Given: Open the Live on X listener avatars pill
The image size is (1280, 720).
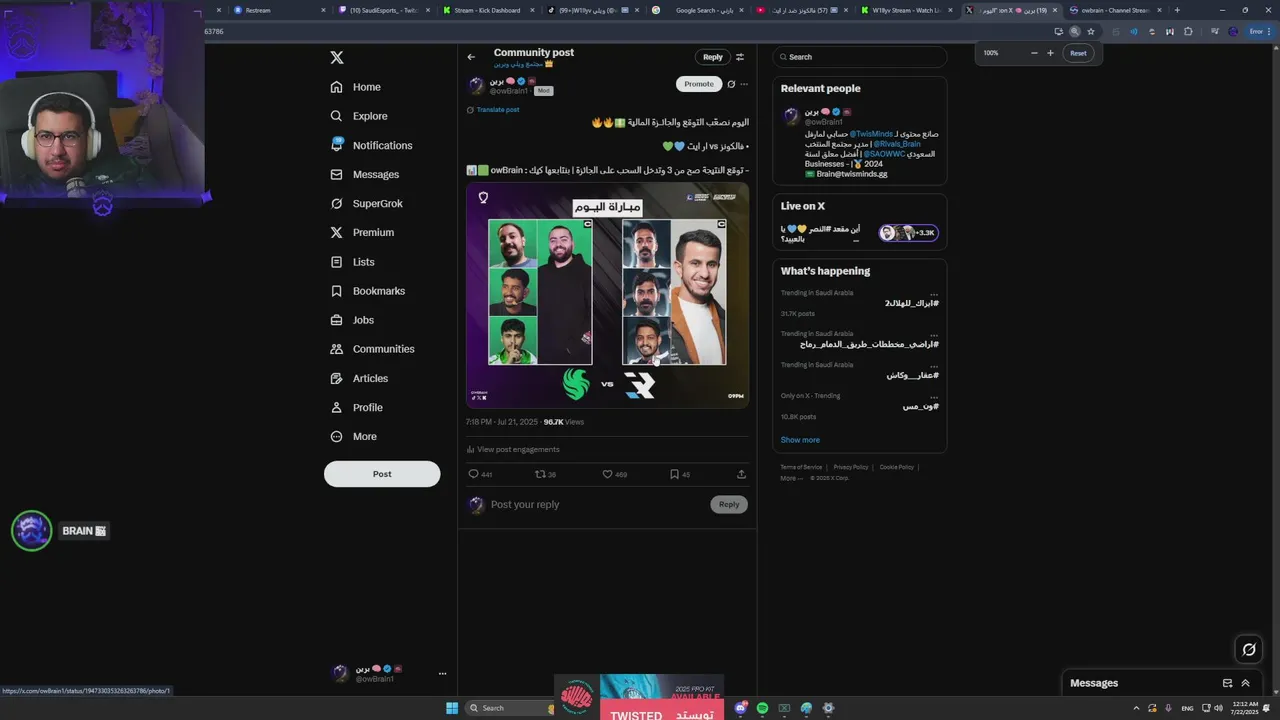Looking at the screenshot, I should click(x=908, y=233).
